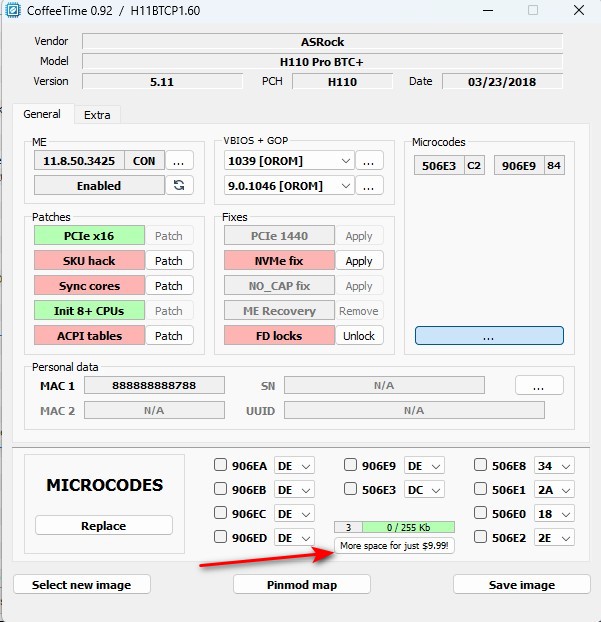601x622 pixels.
Task: Open the ME browse ellipsis button
Action: 179,161
